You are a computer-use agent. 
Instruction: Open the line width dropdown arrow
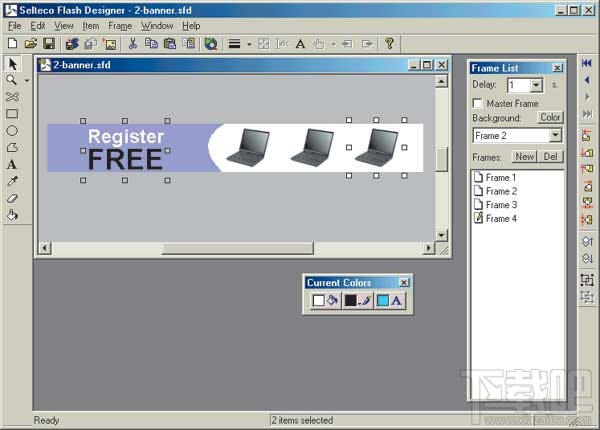click(x=249, y=44)
